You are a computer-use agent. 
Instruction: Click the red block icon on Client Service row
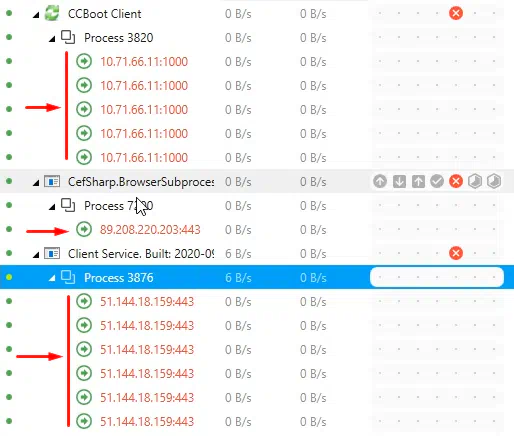pos(456,253)
